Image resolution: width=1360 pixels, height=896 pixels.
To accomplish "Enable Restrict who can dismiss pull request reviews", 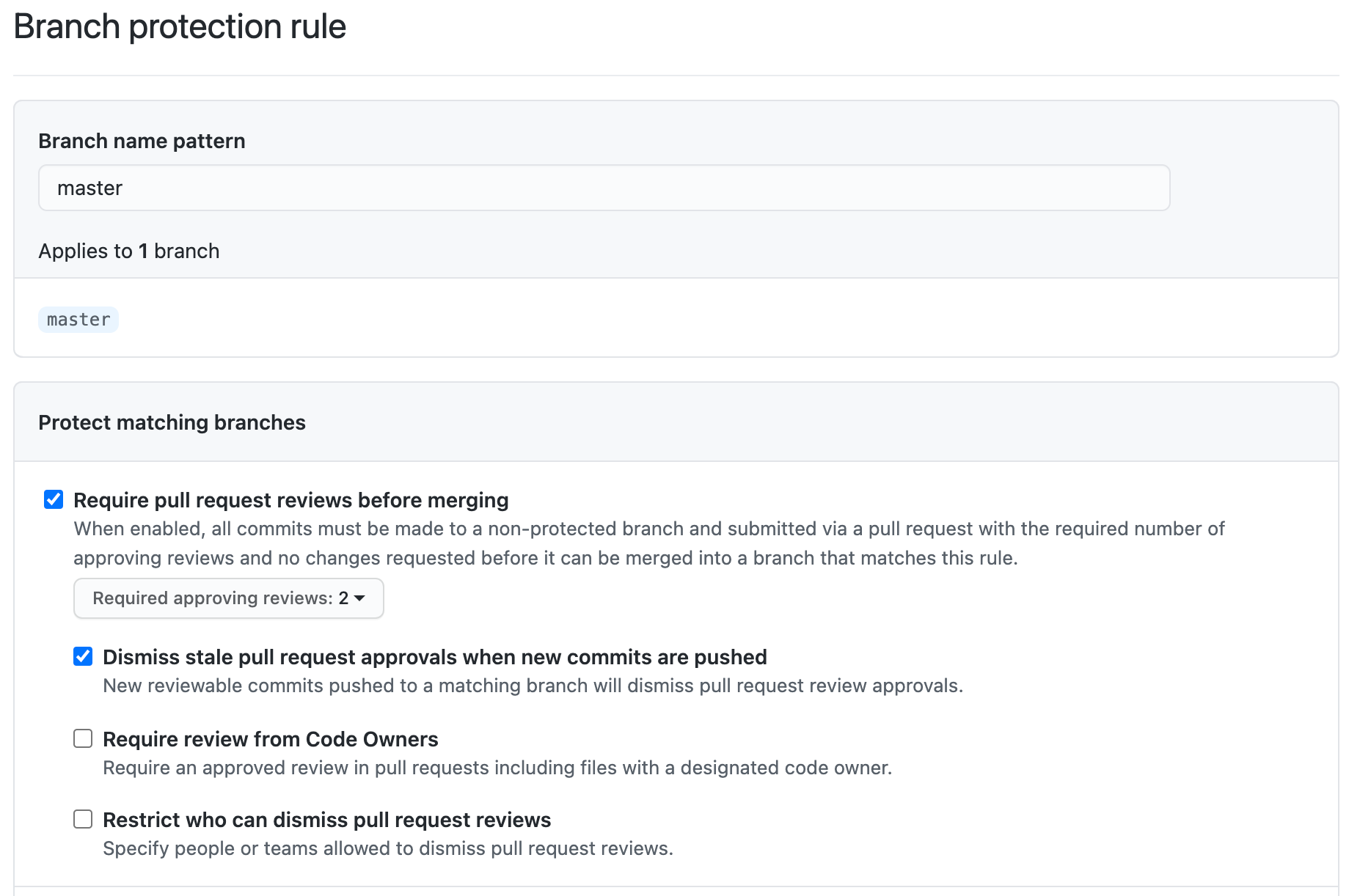I will (x=83, y=819).
